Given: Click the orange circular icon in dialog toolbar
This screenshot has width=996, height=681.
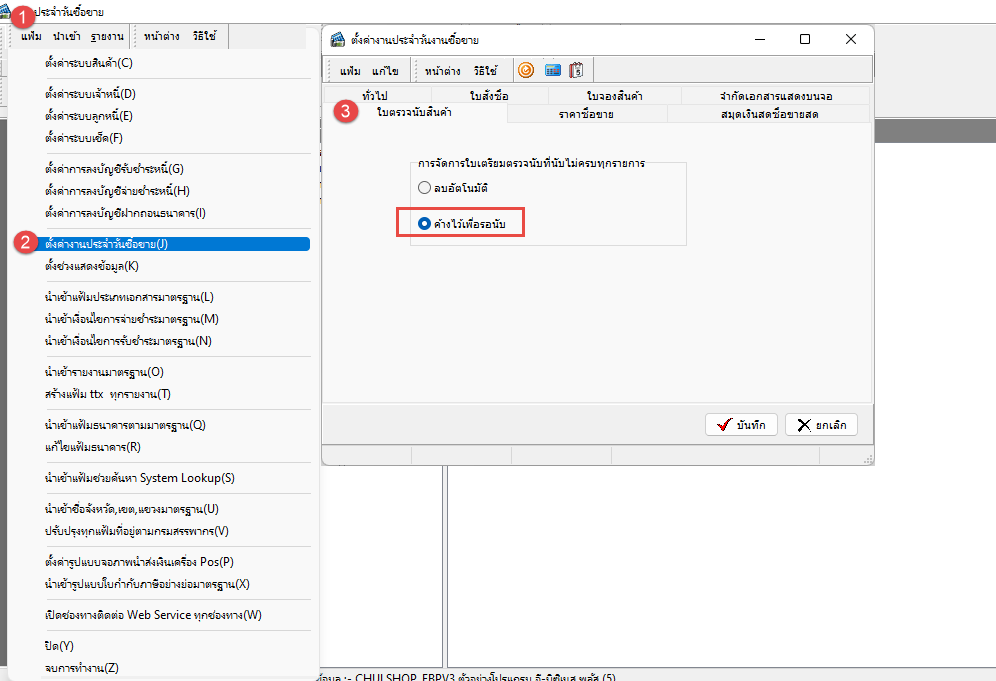Looking at the screenshot, I should [525, 70].
